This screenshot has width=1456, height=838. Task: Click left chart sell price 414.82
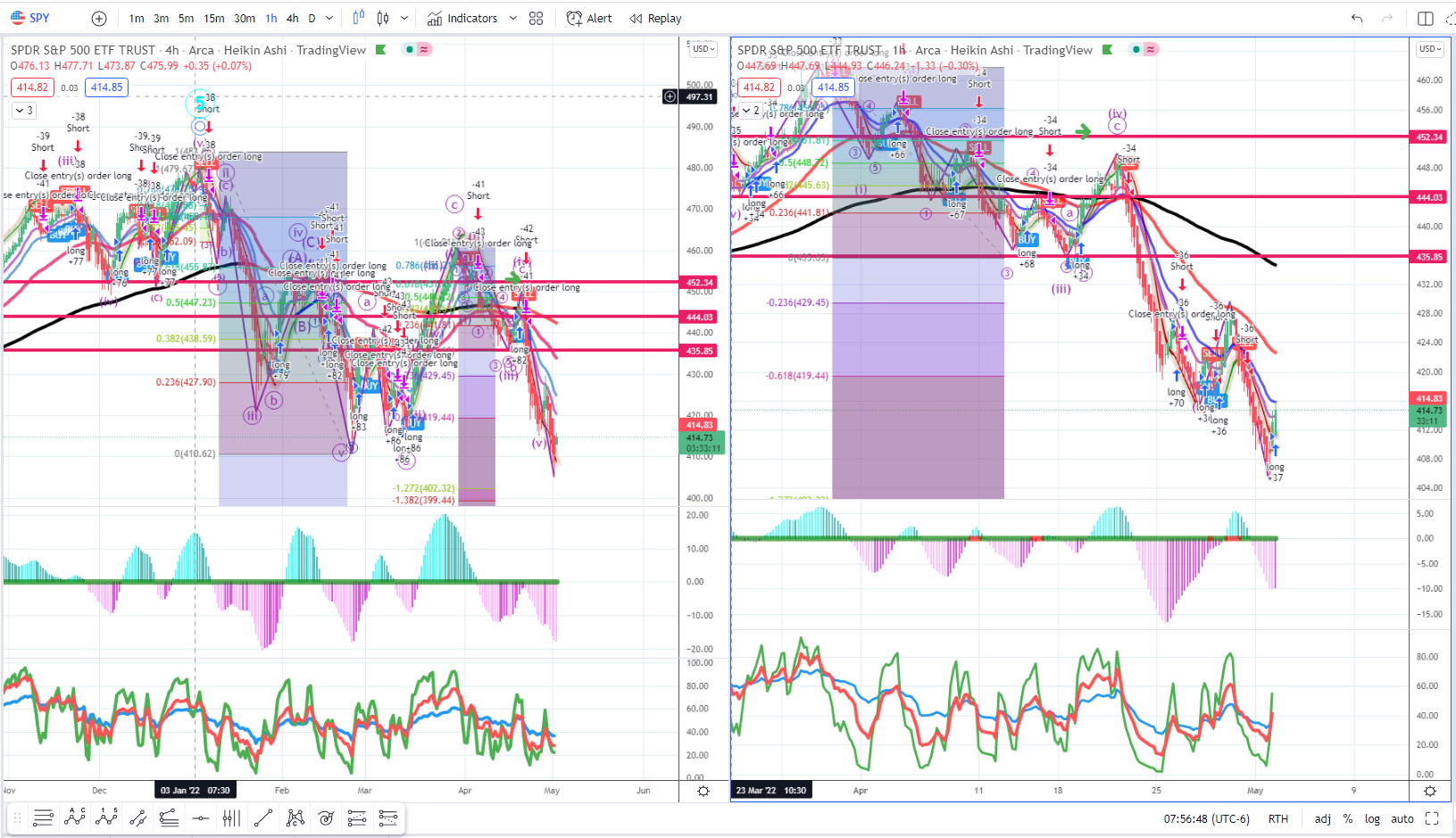[32, 87]
